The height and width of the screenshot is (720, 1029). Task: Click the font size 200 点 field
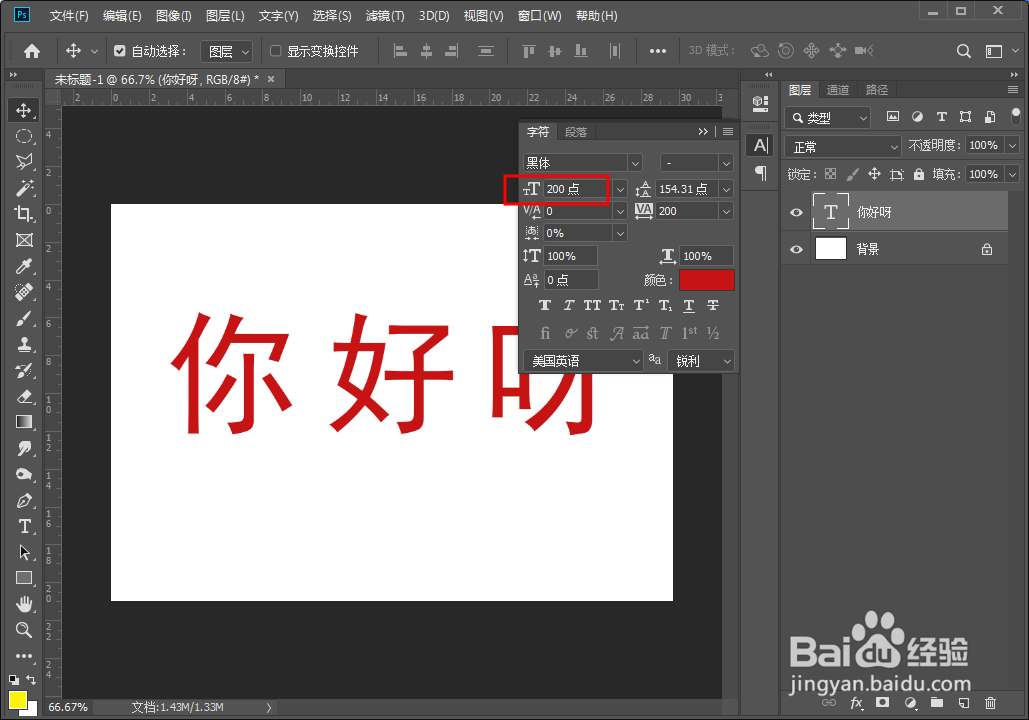(x=578, y=190)
